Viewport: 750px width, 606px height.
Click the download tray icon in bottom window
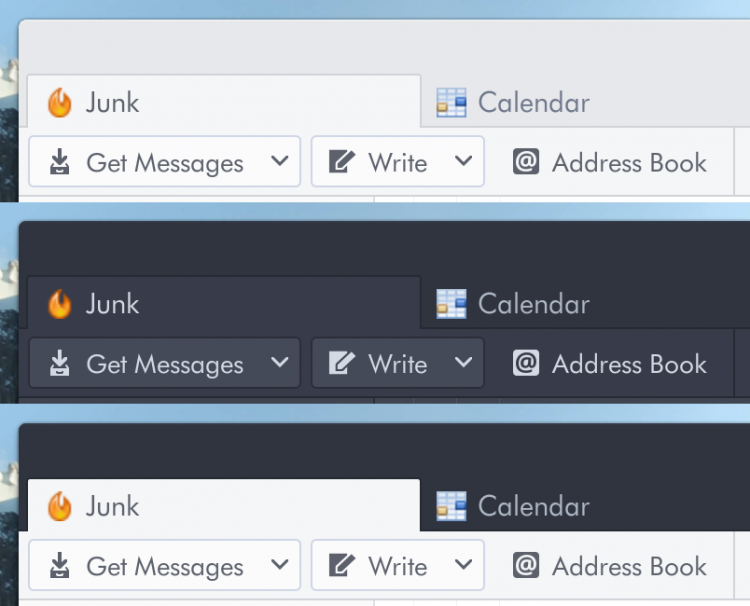60,565
